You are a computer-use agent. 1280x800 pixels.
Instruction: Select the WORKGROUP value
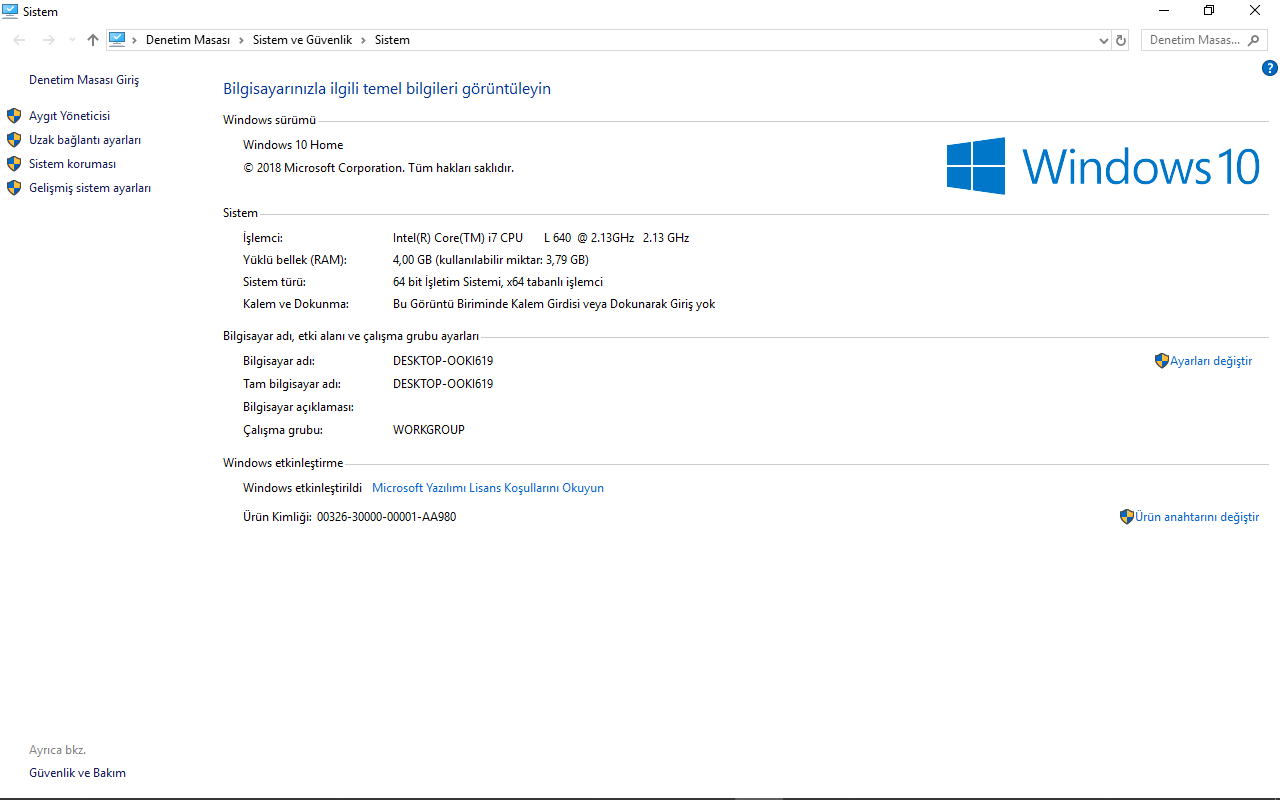(x=429, y=430)
